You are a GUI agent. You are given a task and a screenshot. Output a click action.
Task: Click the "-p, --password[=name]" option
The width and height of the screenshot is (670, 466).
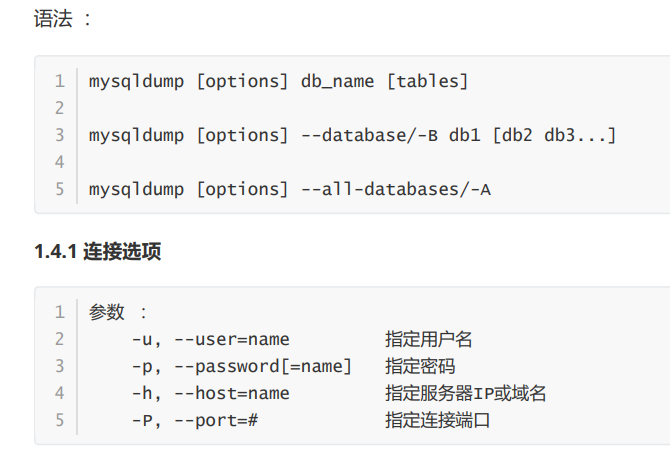coord(241,366)
